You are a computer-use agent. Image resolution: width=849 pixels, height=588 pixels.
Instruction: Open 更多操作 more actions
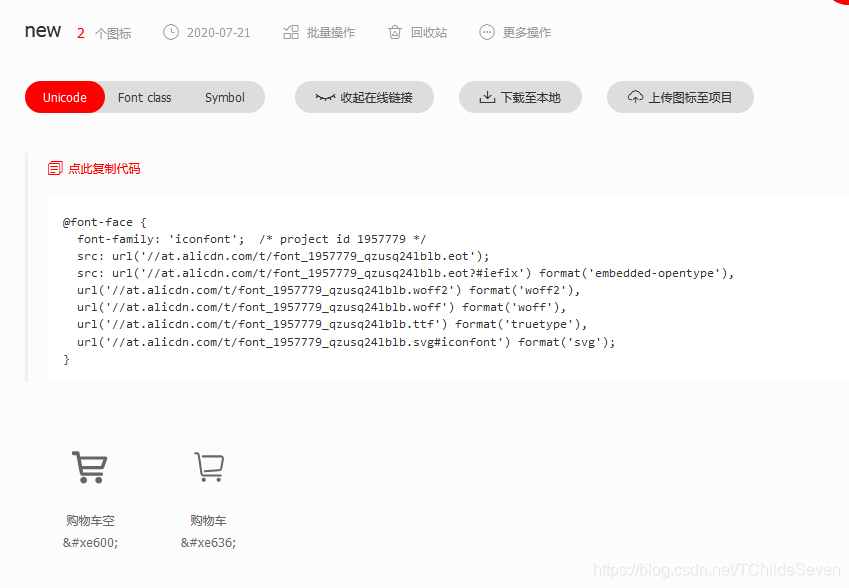527,33
